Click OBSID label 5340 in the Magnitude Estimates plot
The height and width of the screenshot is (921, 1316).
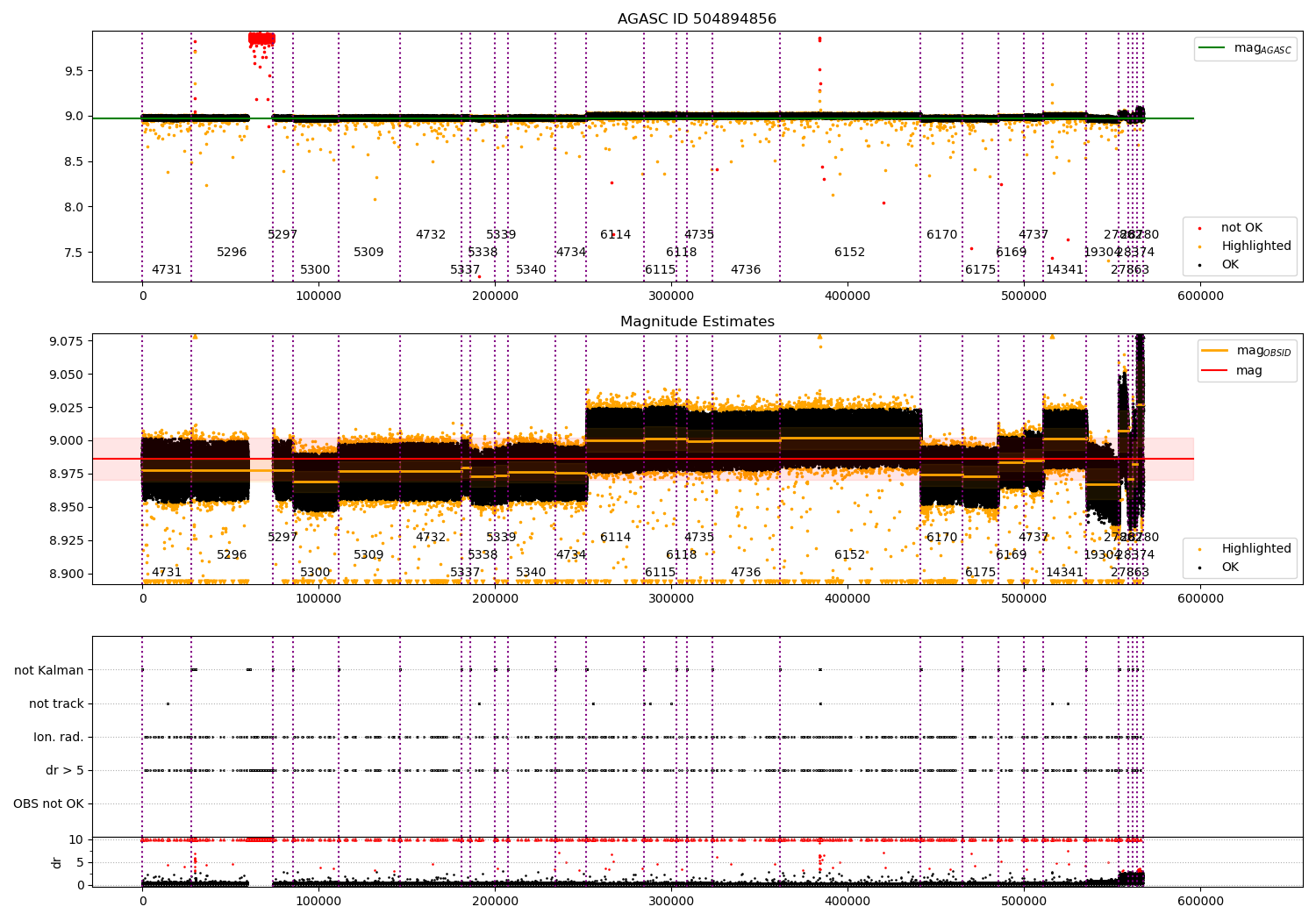[x=531, y=572]
